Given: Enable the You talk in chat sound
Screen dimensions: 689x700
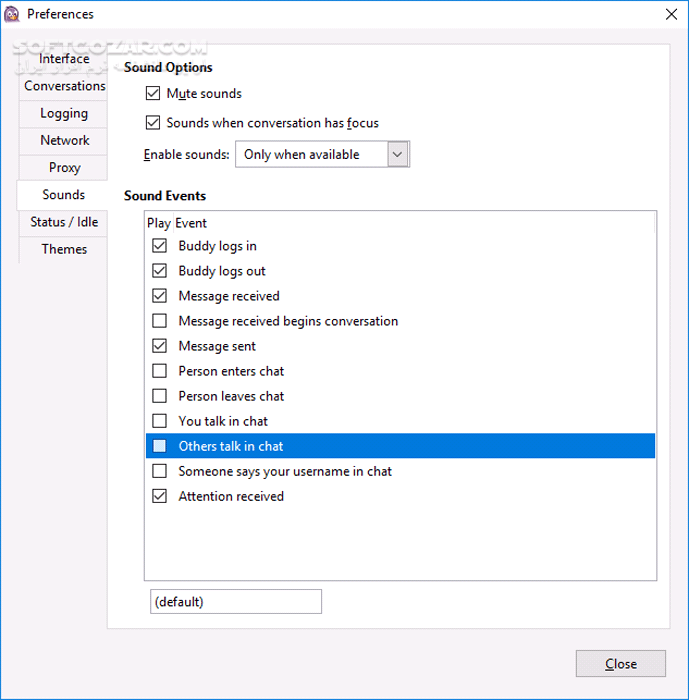Looking at the screenshot, I should coord(160,421).
